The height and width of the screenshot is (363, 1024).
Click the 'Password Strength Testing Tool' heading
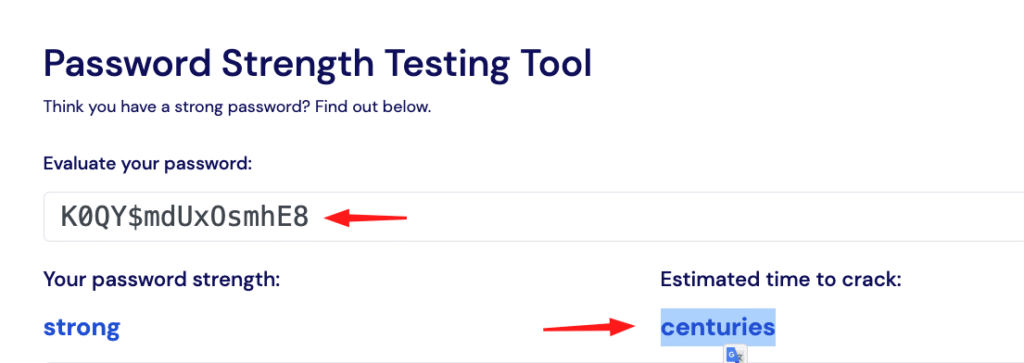317,65
